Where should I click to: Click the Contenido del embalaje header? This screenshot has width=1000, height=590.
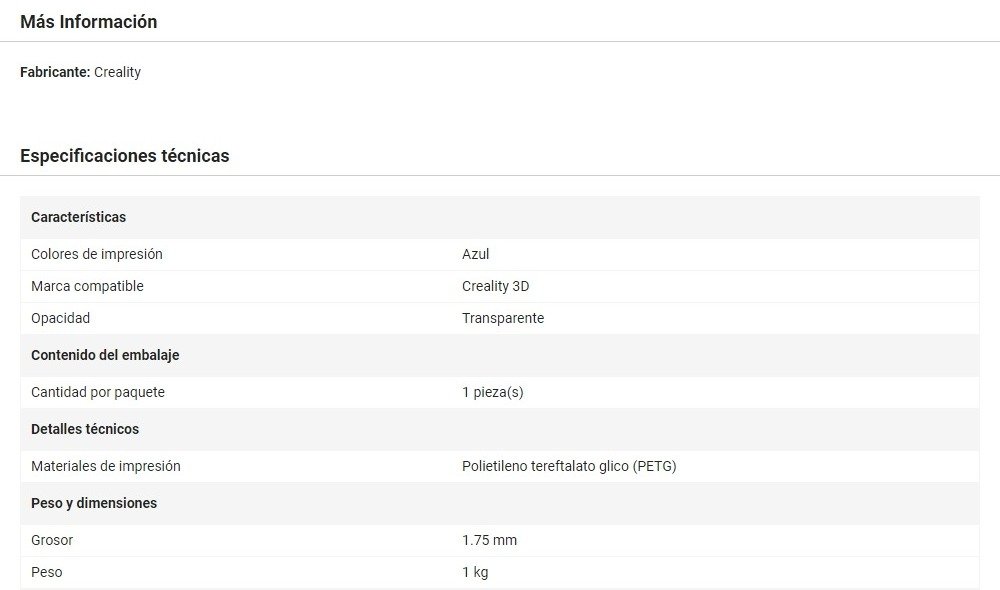(105, 355)
